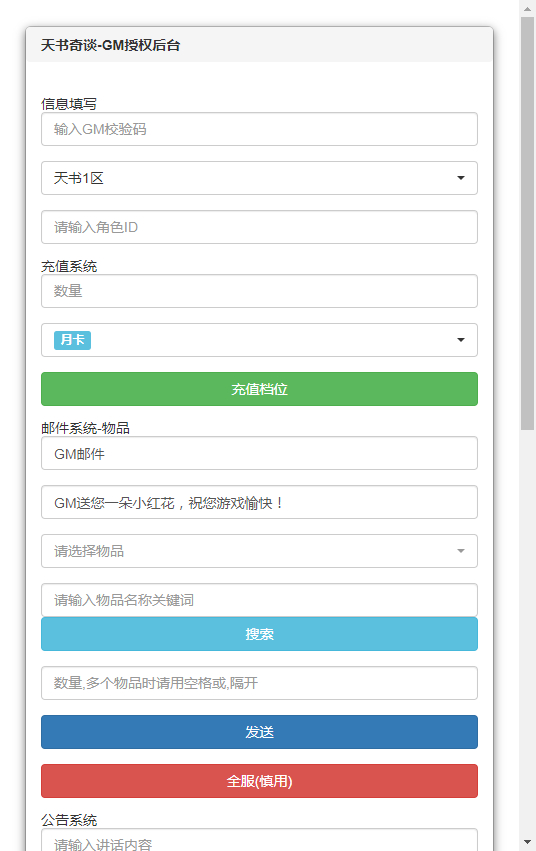Click the 请输入讲话内容 announcement field
536x851 pixels.
tap(259, 840)
